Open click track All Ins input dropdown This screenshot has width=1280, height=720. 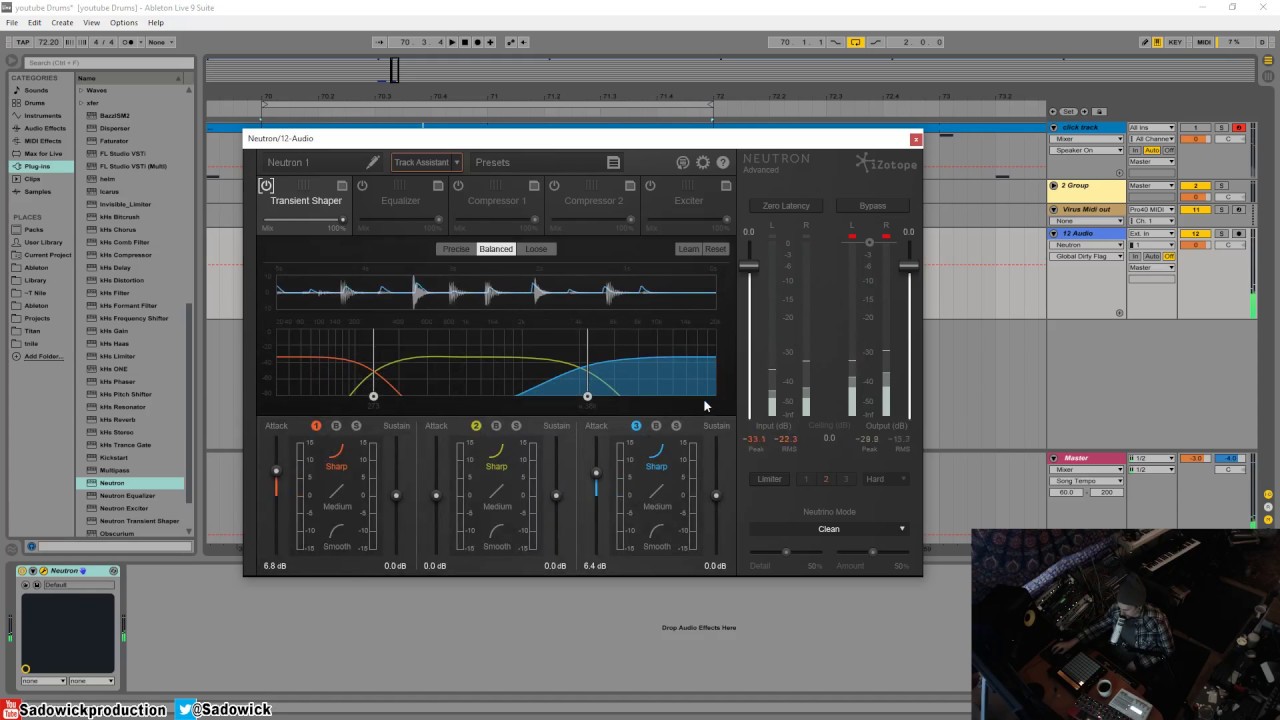click(x=1152, y=128)
